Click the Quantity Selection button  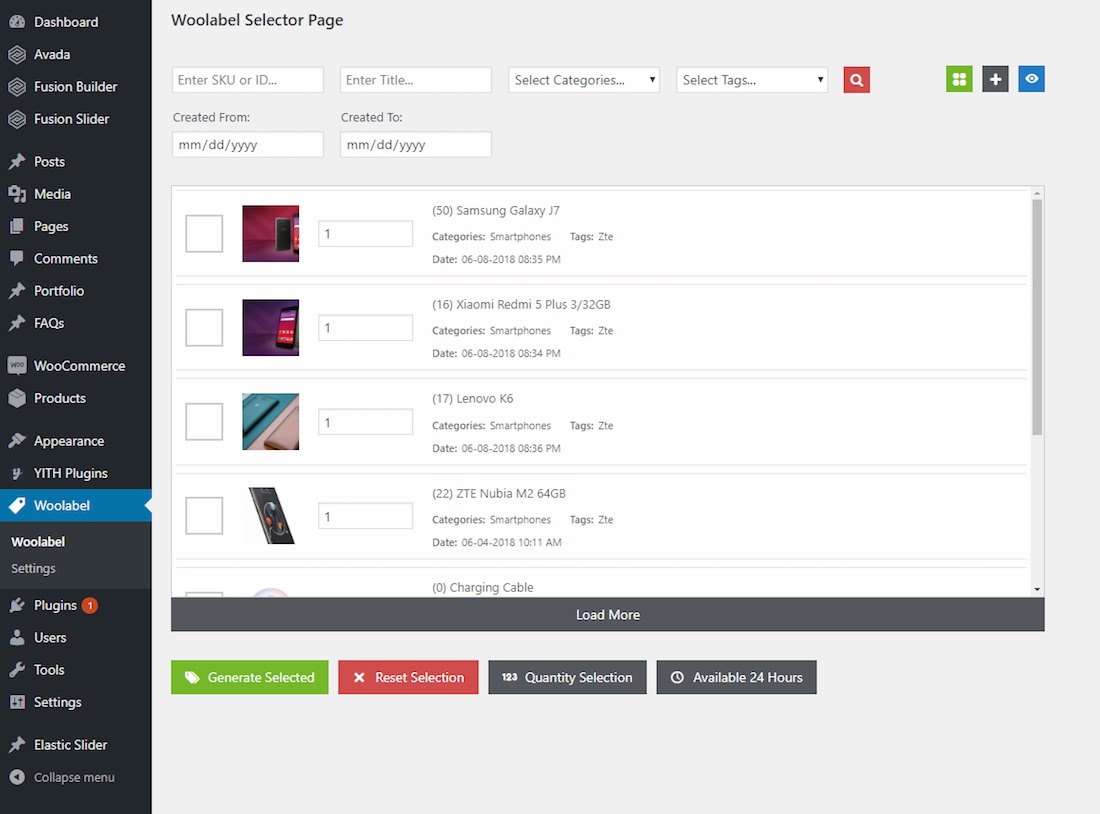point(568,677)
